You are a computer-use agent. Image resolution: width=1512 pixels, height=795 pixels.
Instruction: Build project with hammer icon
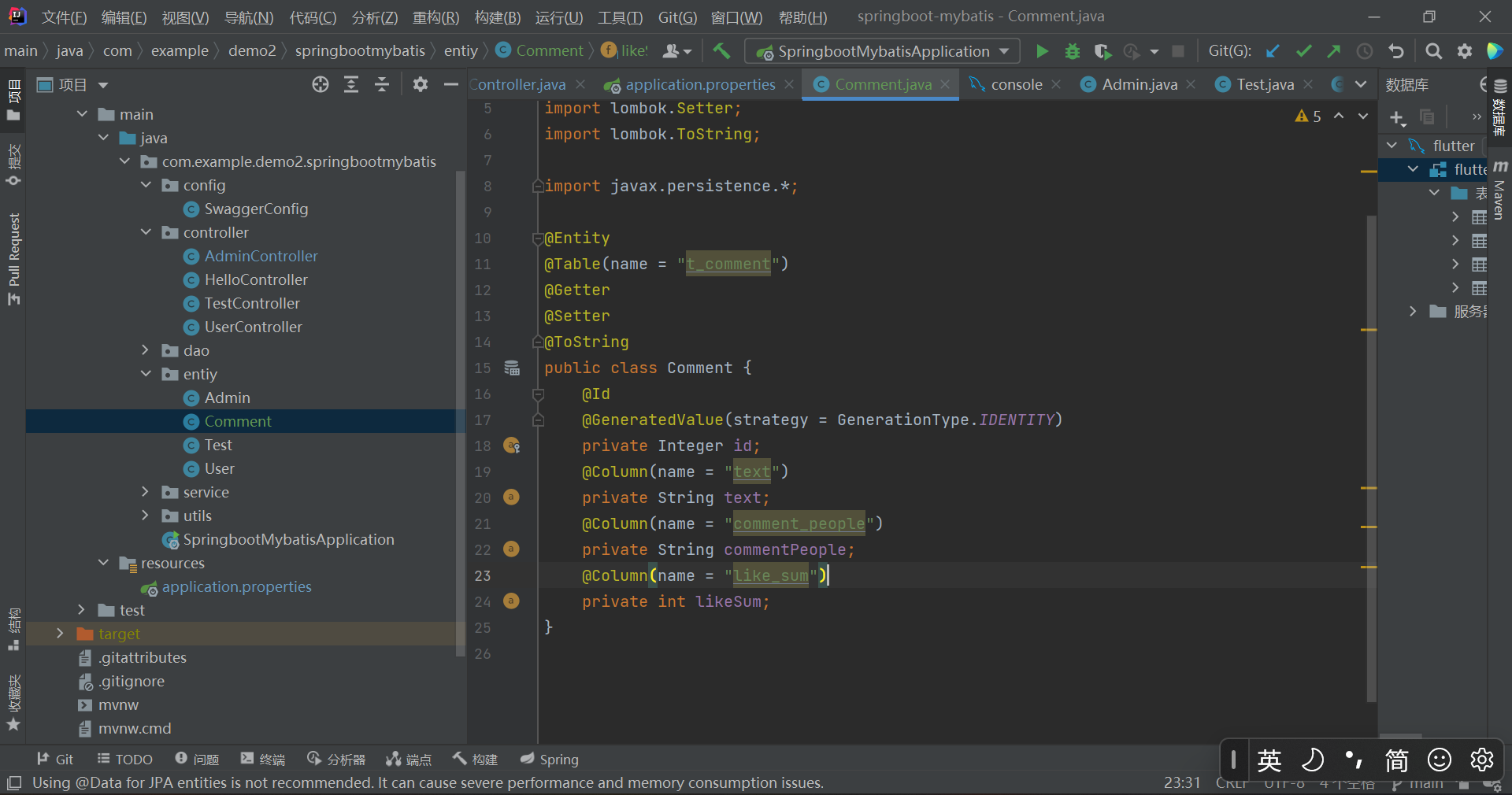click(x=721, y=51)
